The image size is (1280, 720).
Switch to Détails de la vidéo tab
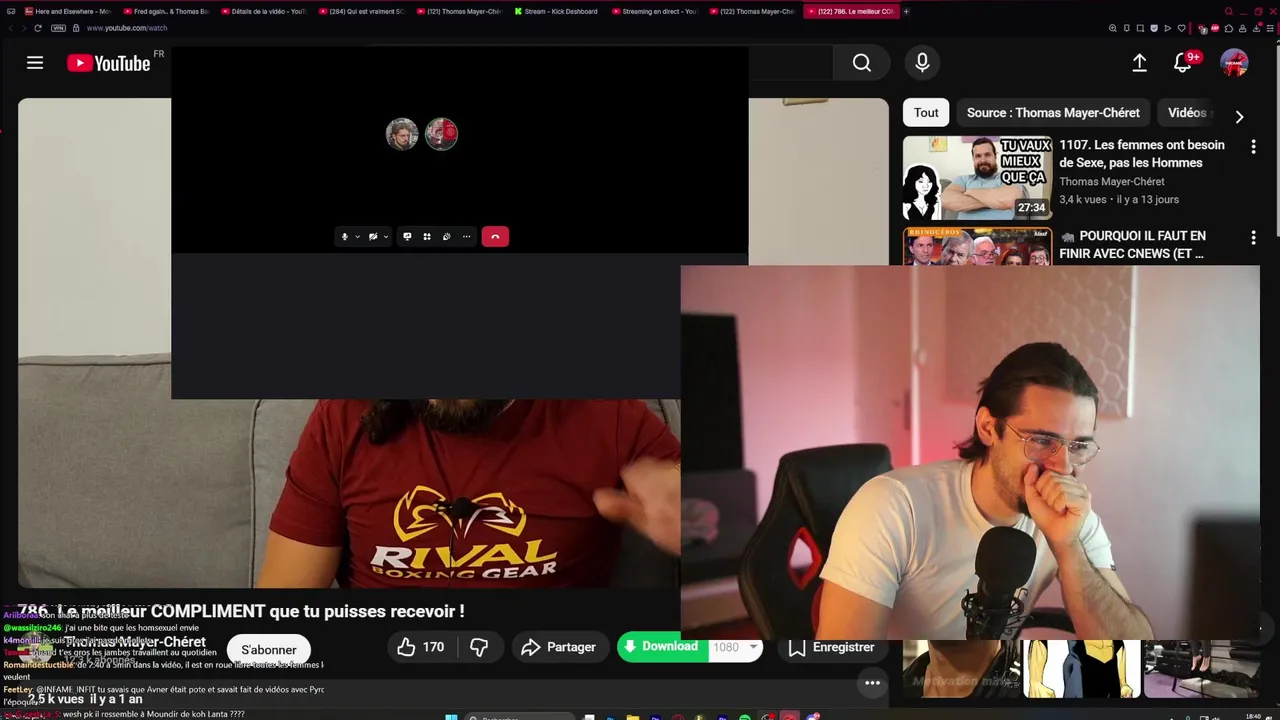(262, 11)
